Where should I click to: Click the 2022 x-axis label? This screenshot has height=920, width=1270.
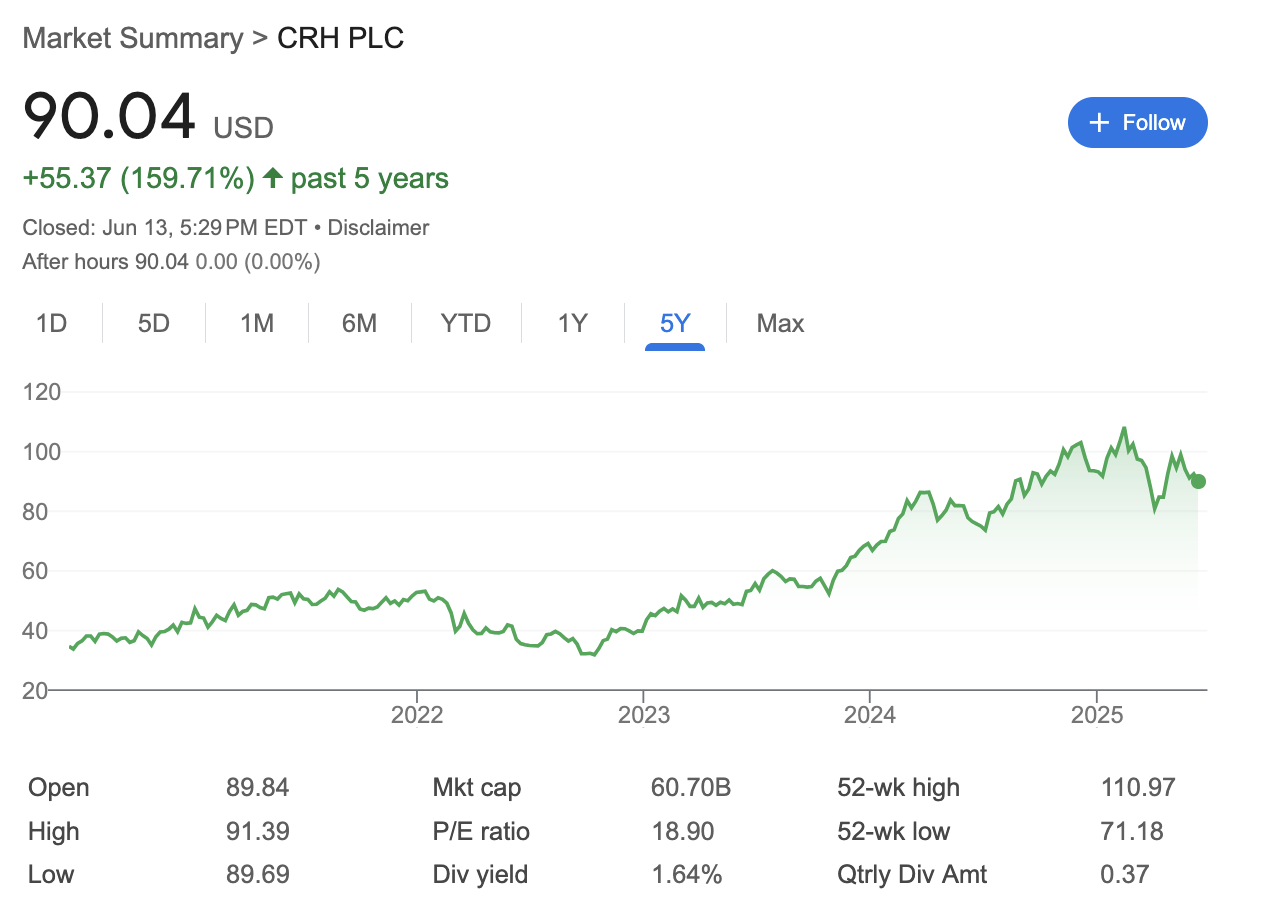pyautogui.click(x=416, y=715)
